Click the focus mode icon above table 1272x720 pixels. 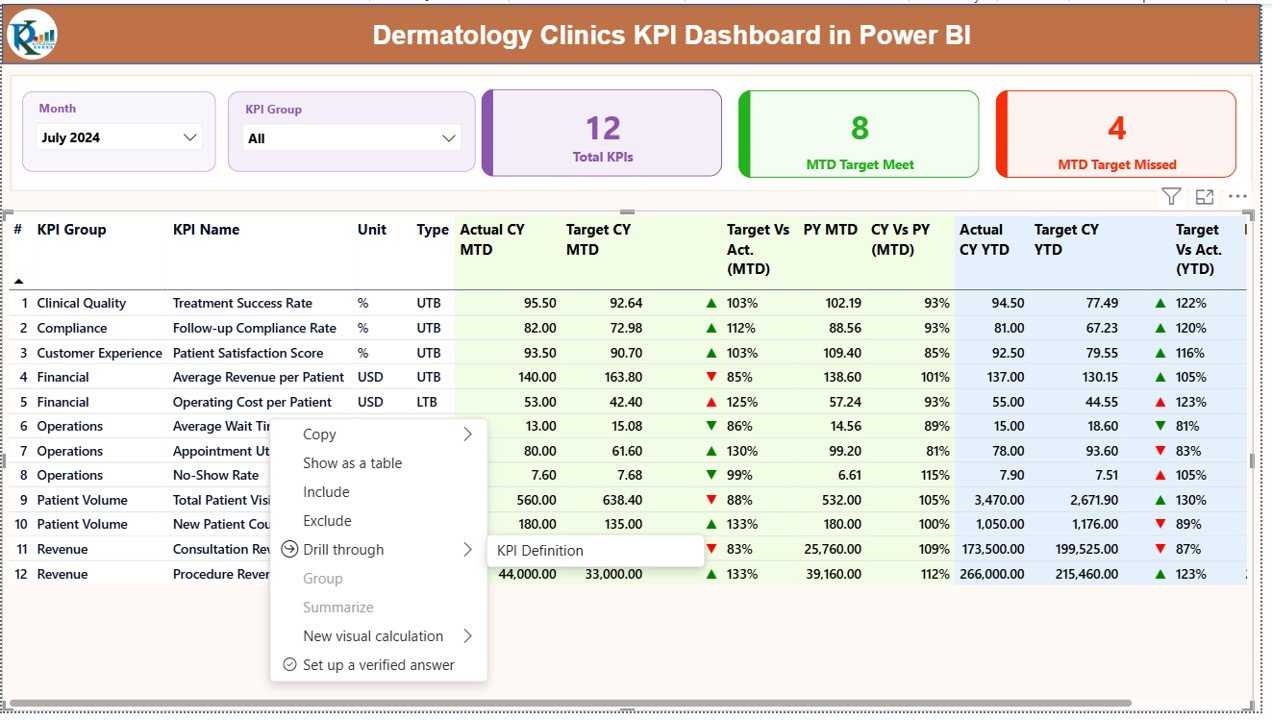point(1204,197)
